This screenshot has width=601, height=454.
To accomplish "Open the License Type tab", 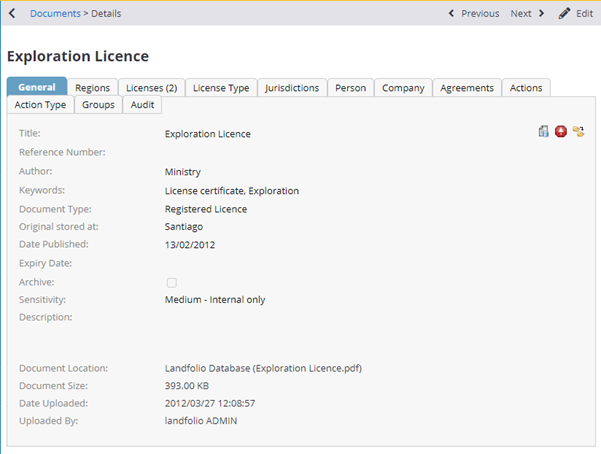I will [x=221, y=88].
